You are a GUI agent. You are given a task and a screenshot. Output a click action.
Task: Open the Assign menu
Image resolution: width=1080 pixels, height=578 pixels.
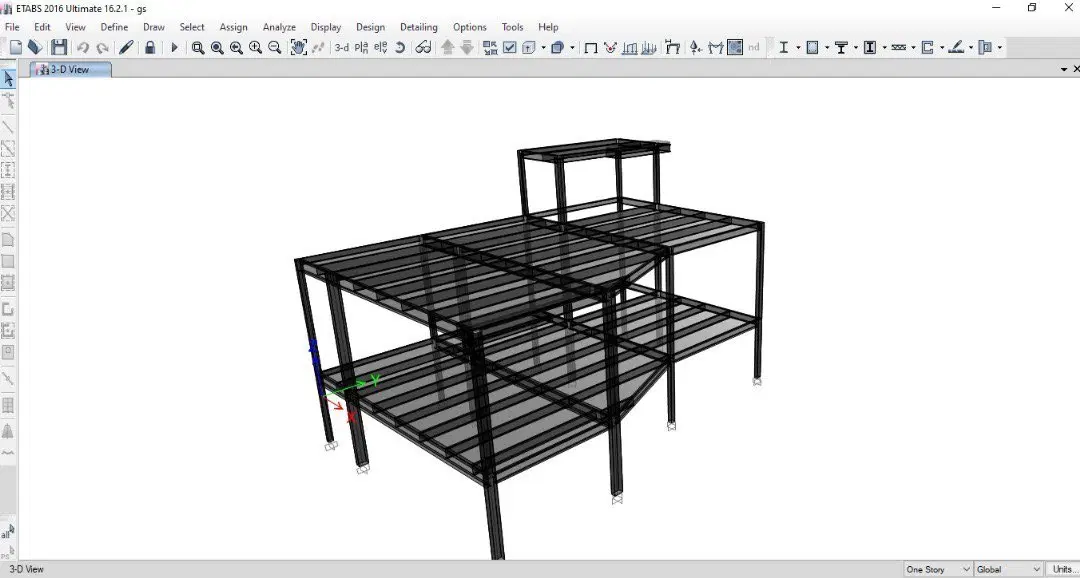click(x=233, y=27)
